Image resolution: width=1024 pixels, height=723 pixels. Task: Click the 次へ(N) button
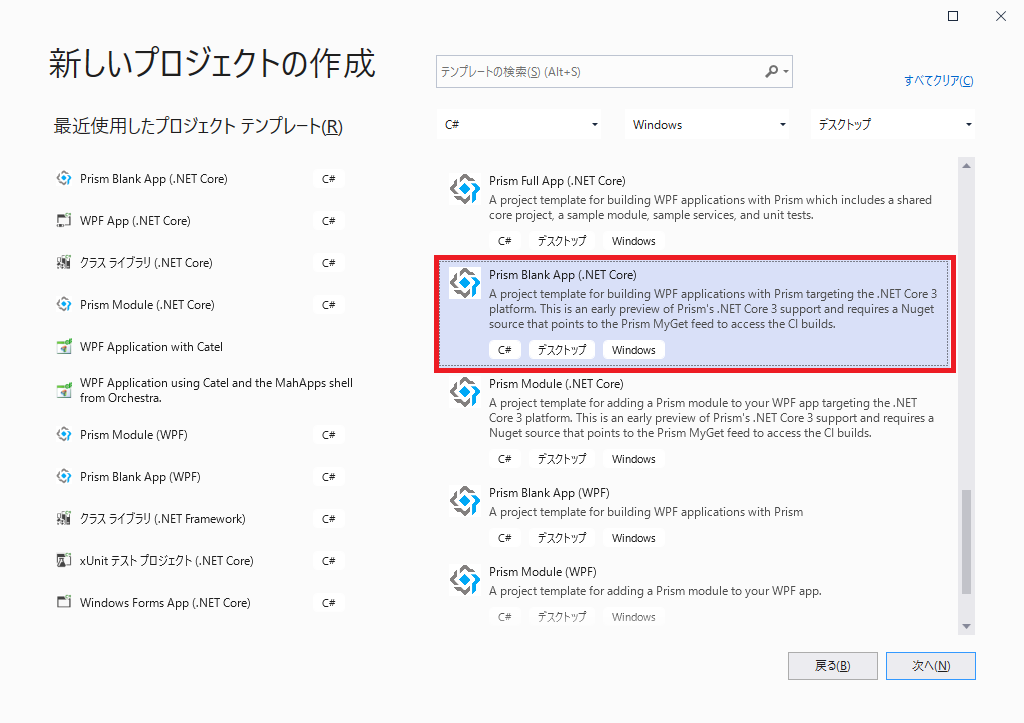click(931, 666)
